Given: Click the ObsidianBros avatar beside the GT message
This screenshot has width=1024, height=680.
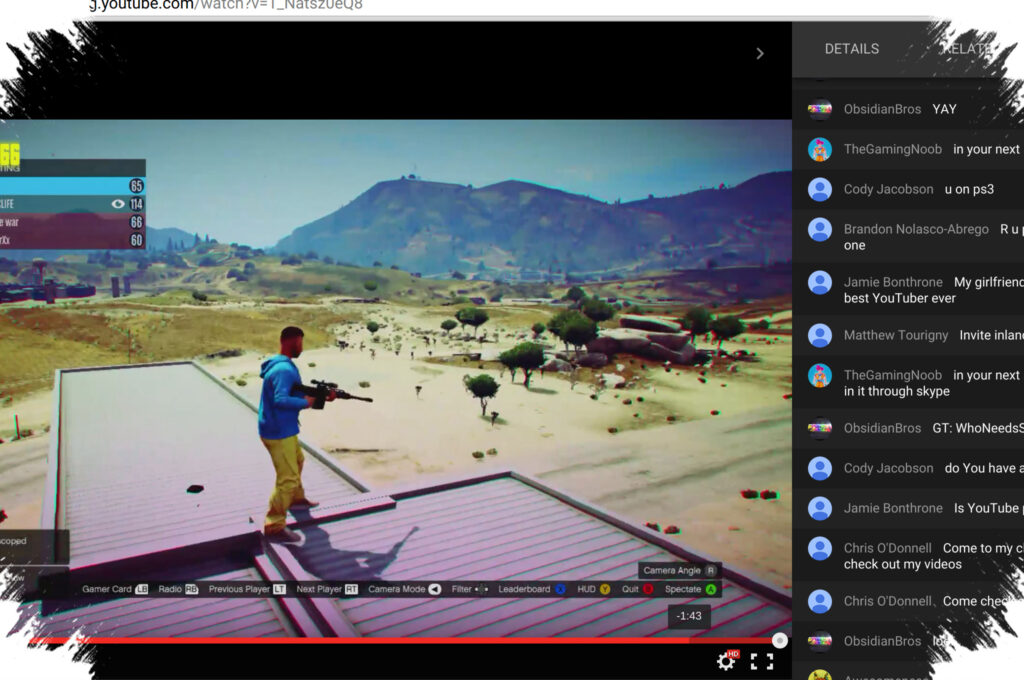Looking at the screenshot, I should pos(820,428).
